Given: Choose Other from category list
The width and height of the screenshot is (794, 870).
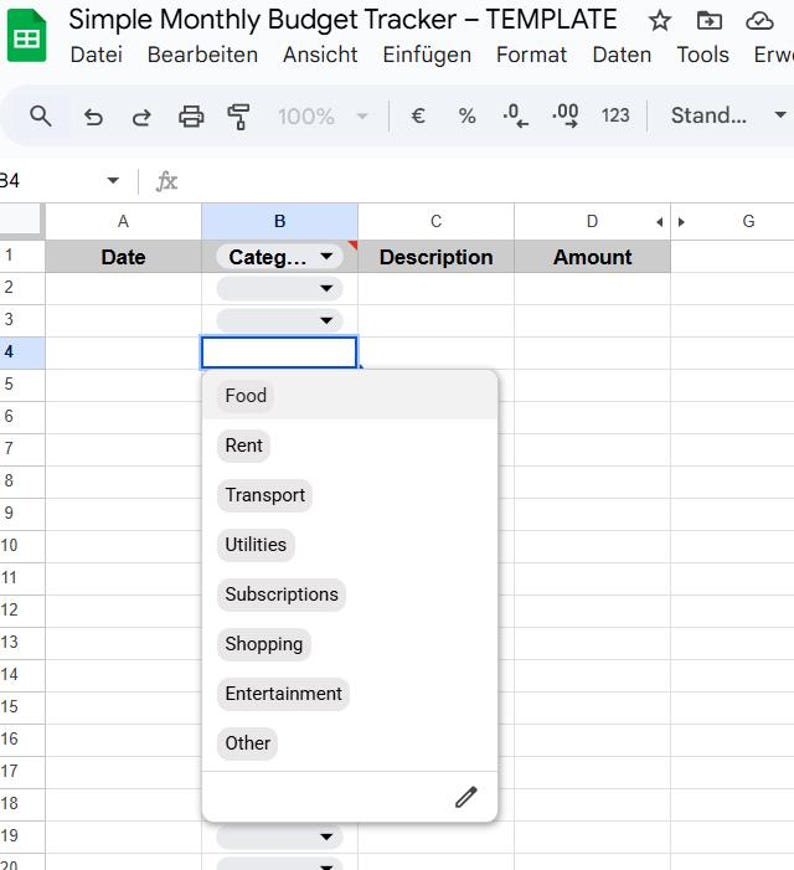Looking at the screenshot, I should [350, 743].
